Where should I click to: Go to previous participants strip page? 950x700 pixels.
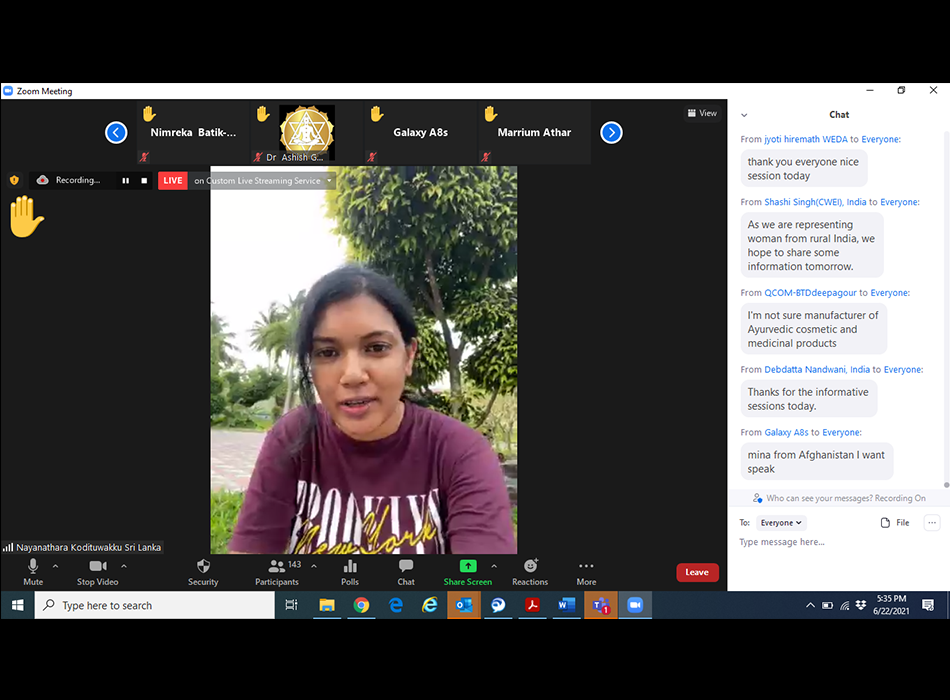click(x=116, y=133)
